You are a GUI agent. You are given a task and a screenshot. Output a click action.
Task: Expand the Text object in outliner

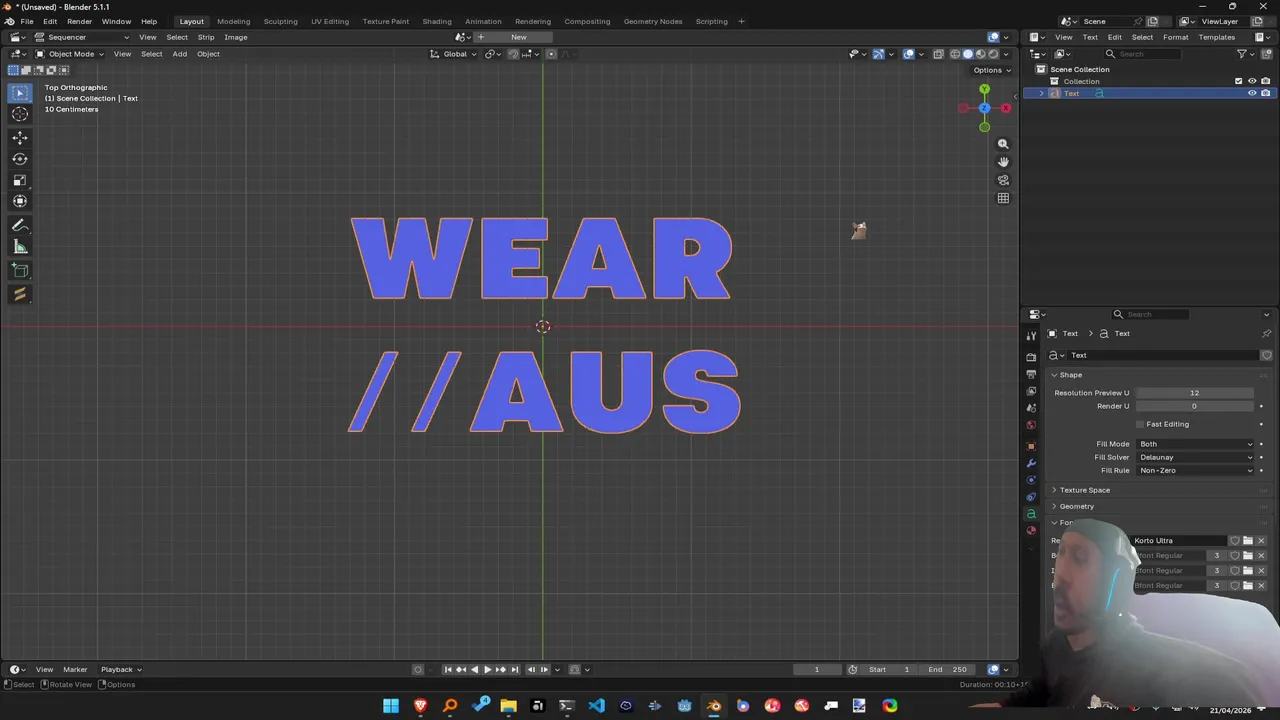click(x=1041, y=93)
